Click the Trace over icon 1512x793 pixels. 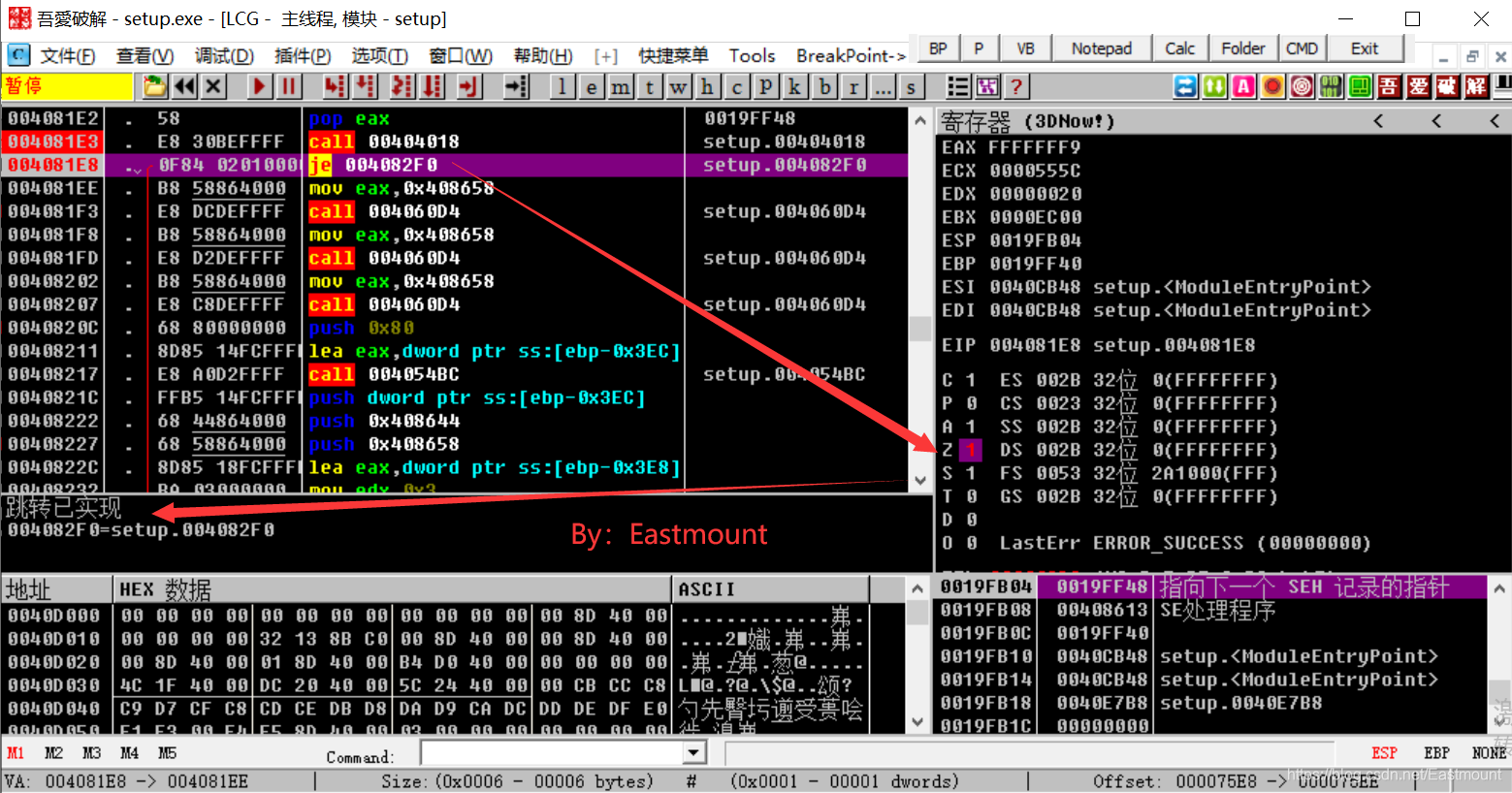(432, 86)
